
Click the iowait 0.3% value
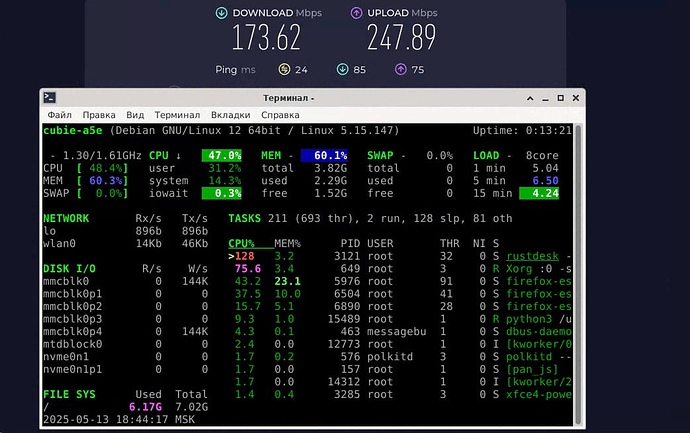tap(222, 193)
